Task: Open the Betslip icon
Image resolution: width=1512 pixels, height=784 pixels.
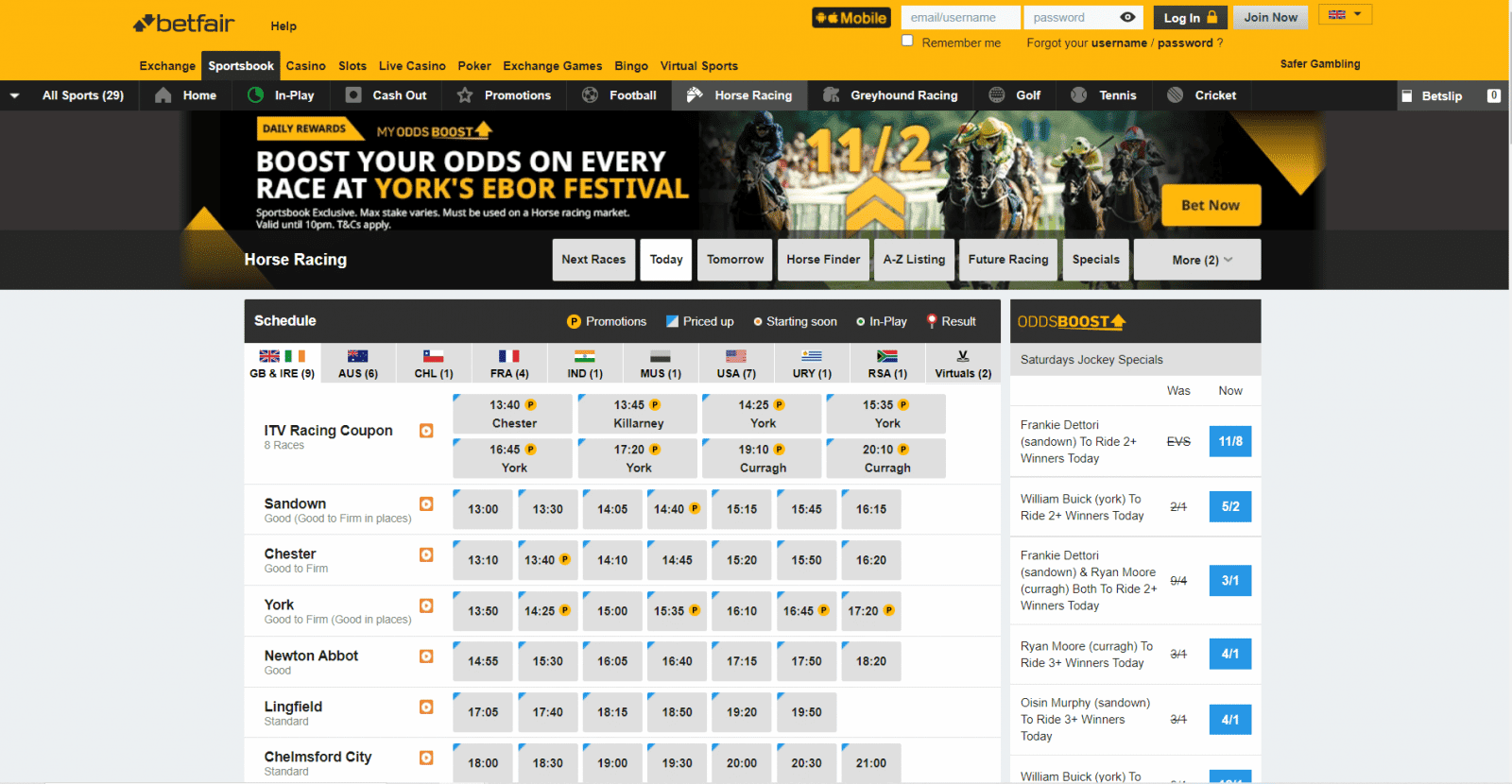Action: 1407,96
